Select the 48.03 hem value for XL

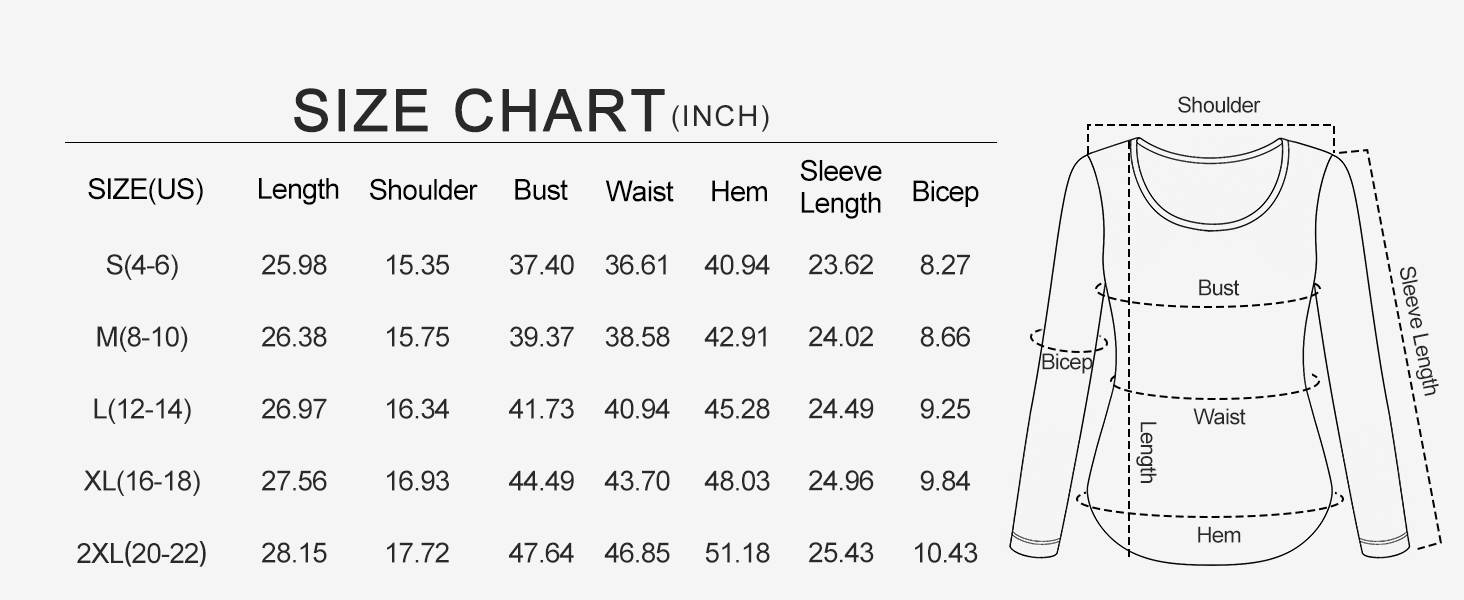pos(737,481)
